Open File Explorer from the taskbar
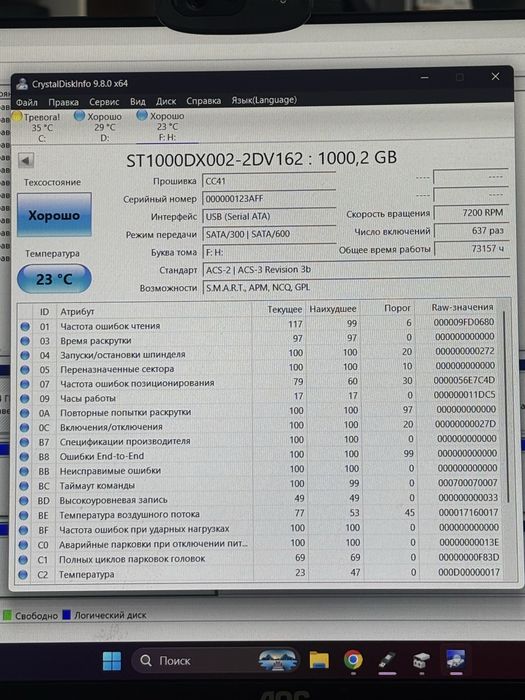Image resolution: width=525 pixels, height=700 pixels. [x=319, y=660]
